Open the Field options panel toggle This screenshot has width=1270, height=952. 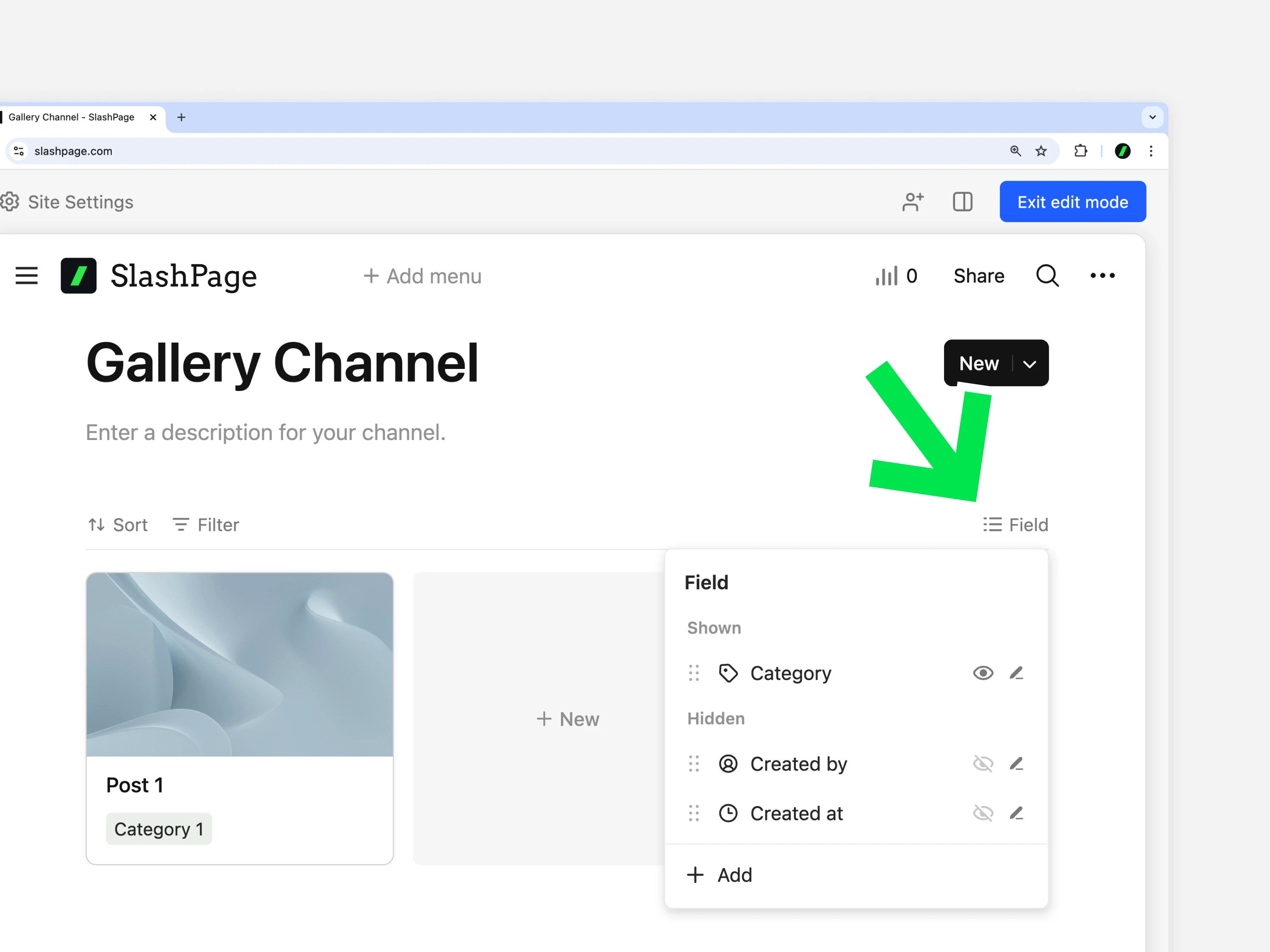click(x=1015, y=525)
